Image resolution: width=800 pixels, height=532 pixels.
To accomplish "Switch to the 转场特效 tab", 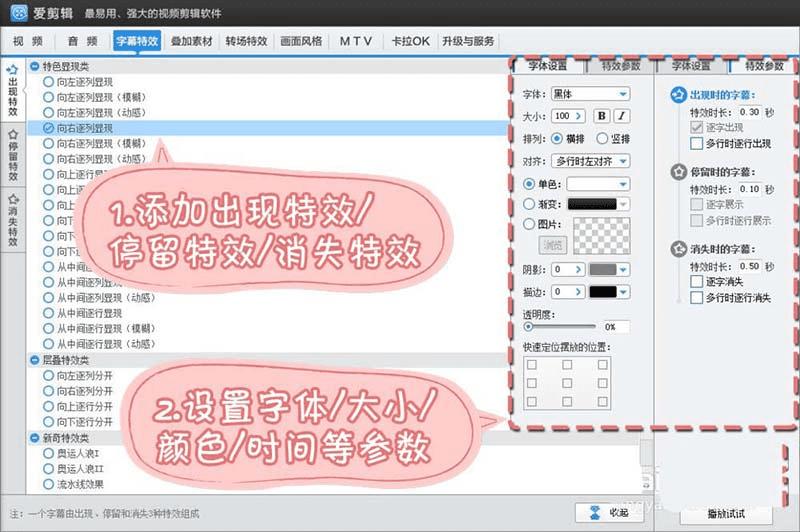I will [246, 41].
